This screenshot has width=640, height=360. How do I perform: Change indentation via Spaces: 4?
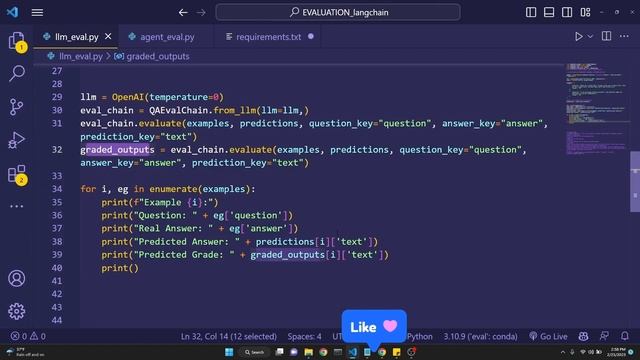(x=304, y=336)
